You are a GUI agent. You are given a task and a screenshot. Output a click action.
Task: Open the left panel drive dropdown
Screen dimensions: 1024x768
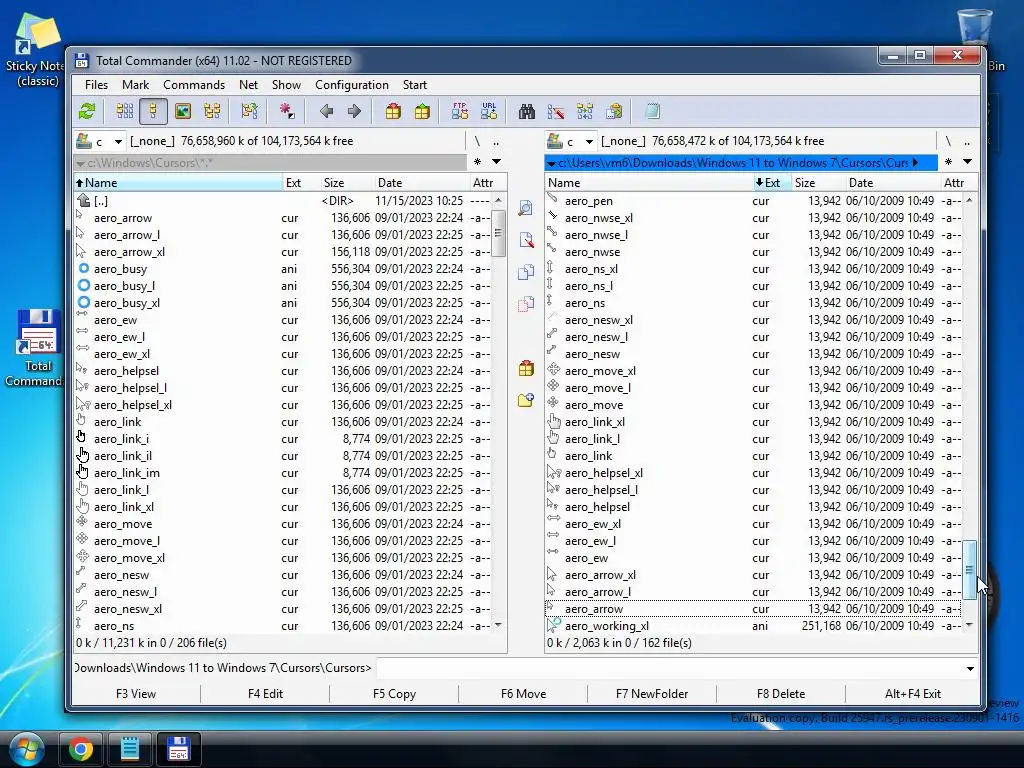coord(118,141)
